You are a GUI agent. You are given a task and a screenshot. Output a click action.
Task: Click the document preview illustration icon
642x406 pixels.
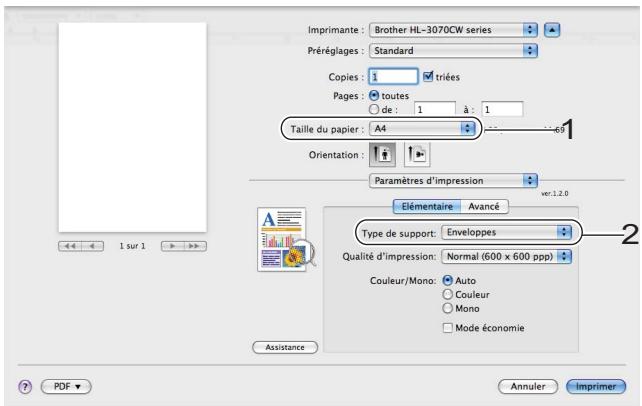(286, 240)
